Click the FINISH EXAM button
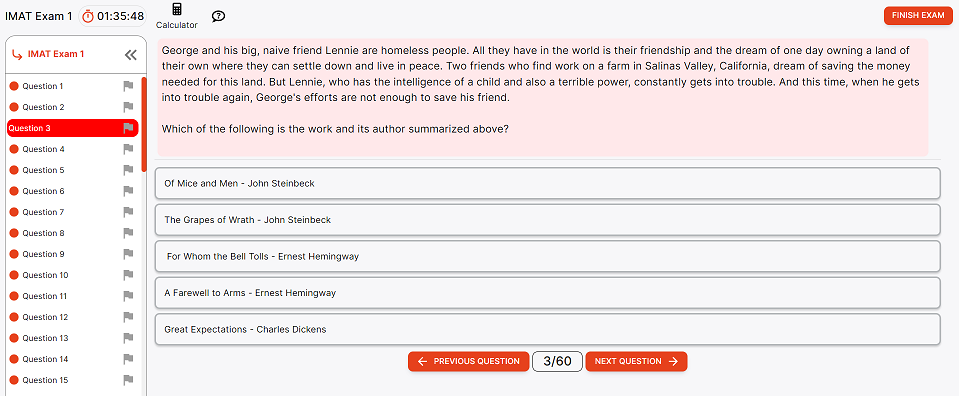 coord(918,15)
